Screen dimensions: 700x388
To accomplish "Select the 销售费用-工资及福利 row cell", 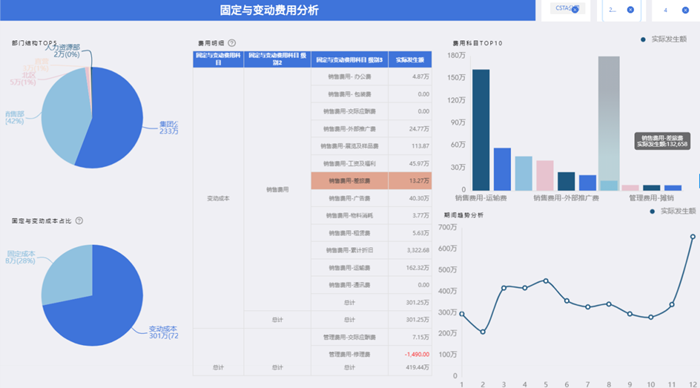I will click(x=350, y=163).
